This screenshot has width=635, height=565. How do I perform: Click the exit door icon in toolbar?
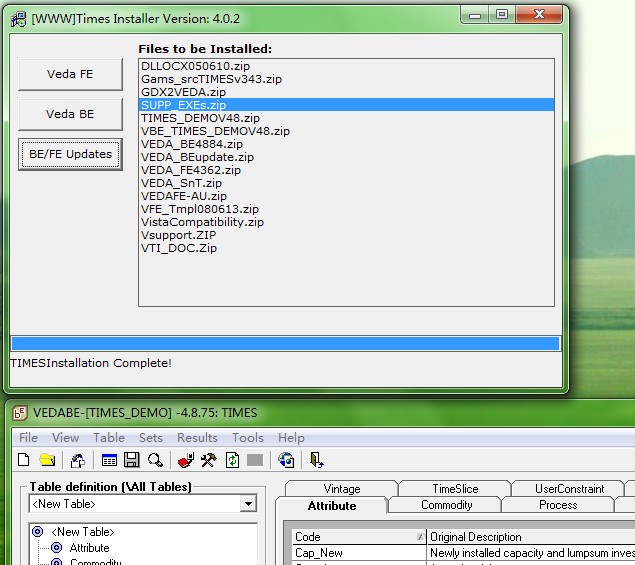pyautogui.click(x=316, y=460)
